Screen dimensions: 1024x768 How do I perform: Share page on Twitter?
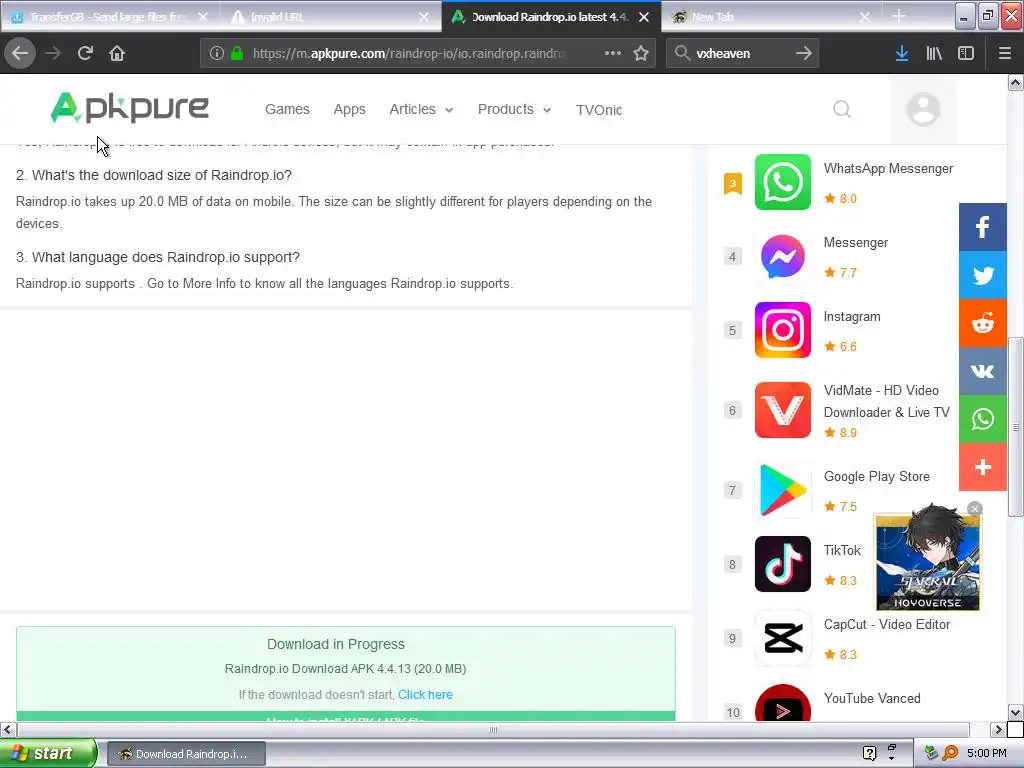click(982, 275)
